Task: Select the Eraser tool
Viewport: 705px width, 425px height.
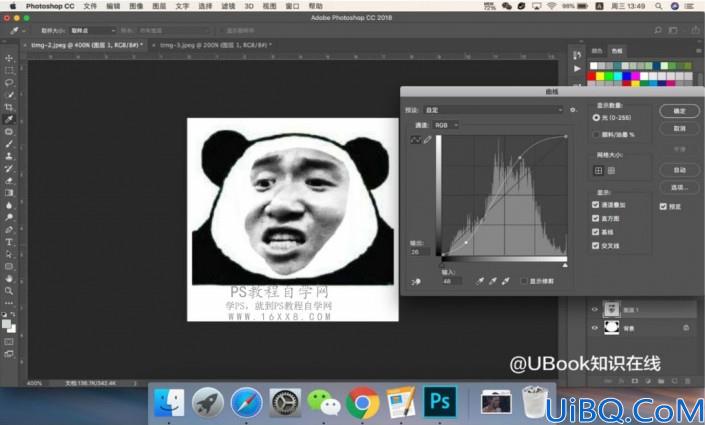Action: (9, 181)
